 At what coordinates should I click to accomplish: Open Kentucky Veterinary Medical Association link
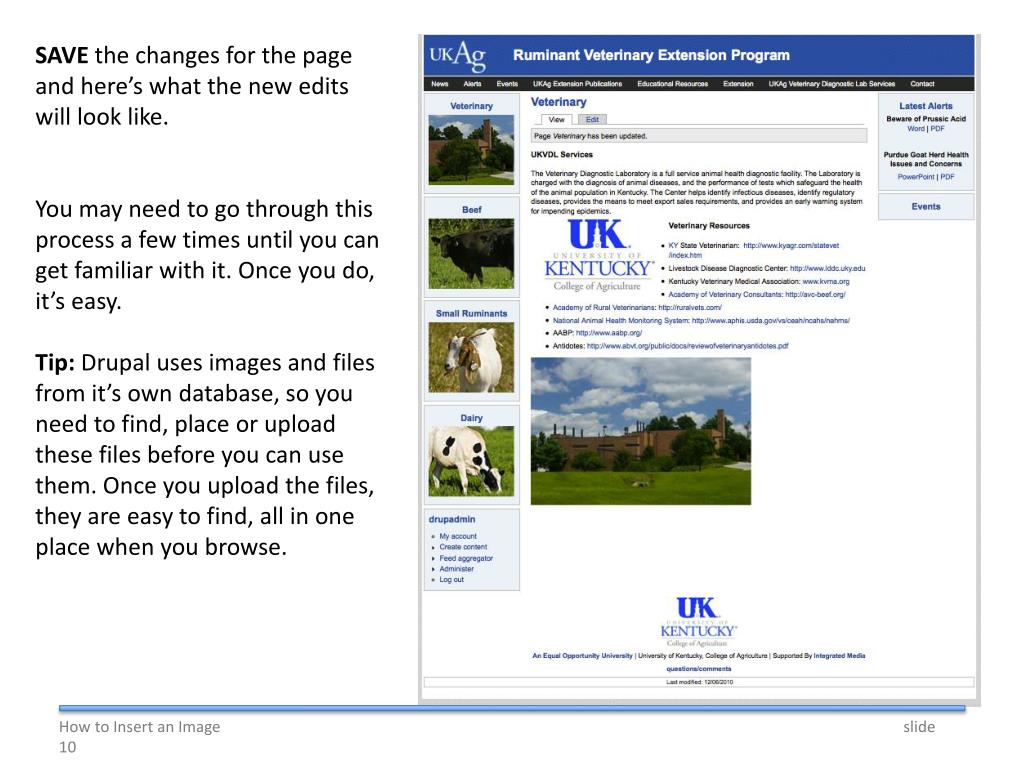tap(825, 281)
